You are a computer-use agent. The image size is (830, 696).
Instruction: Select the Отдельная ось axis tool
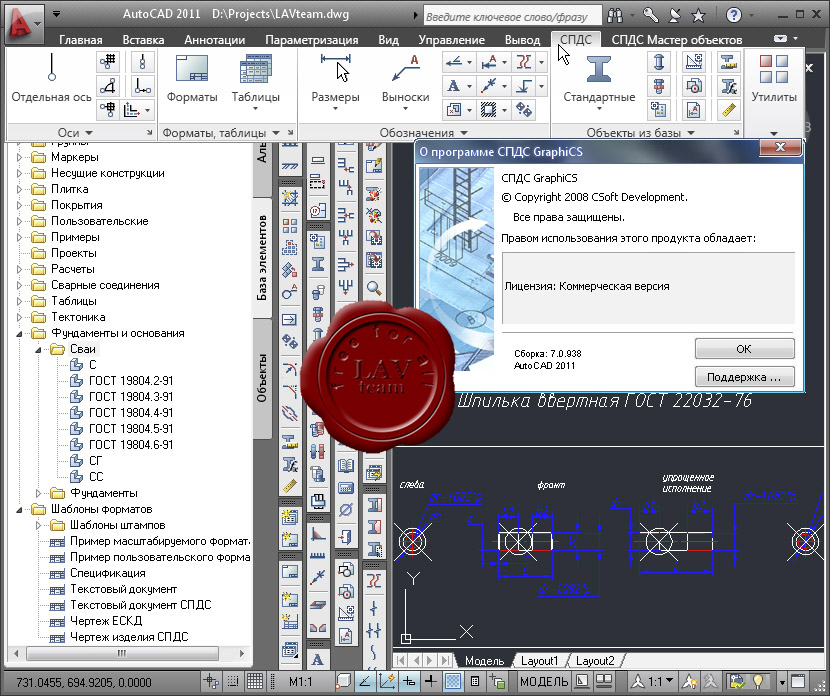[51, 78]
